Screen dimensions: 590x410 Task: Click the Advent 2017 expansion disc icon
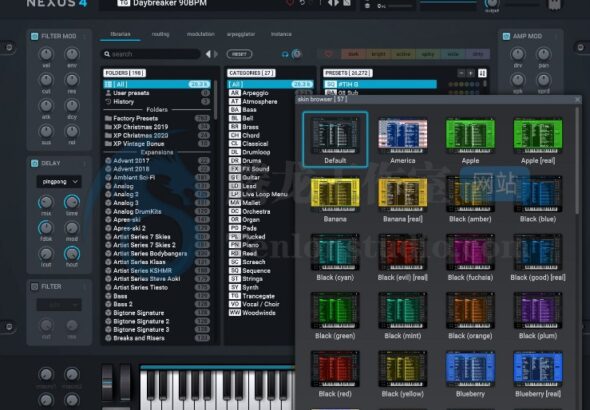pyautogui.click(x=108, y=161)
